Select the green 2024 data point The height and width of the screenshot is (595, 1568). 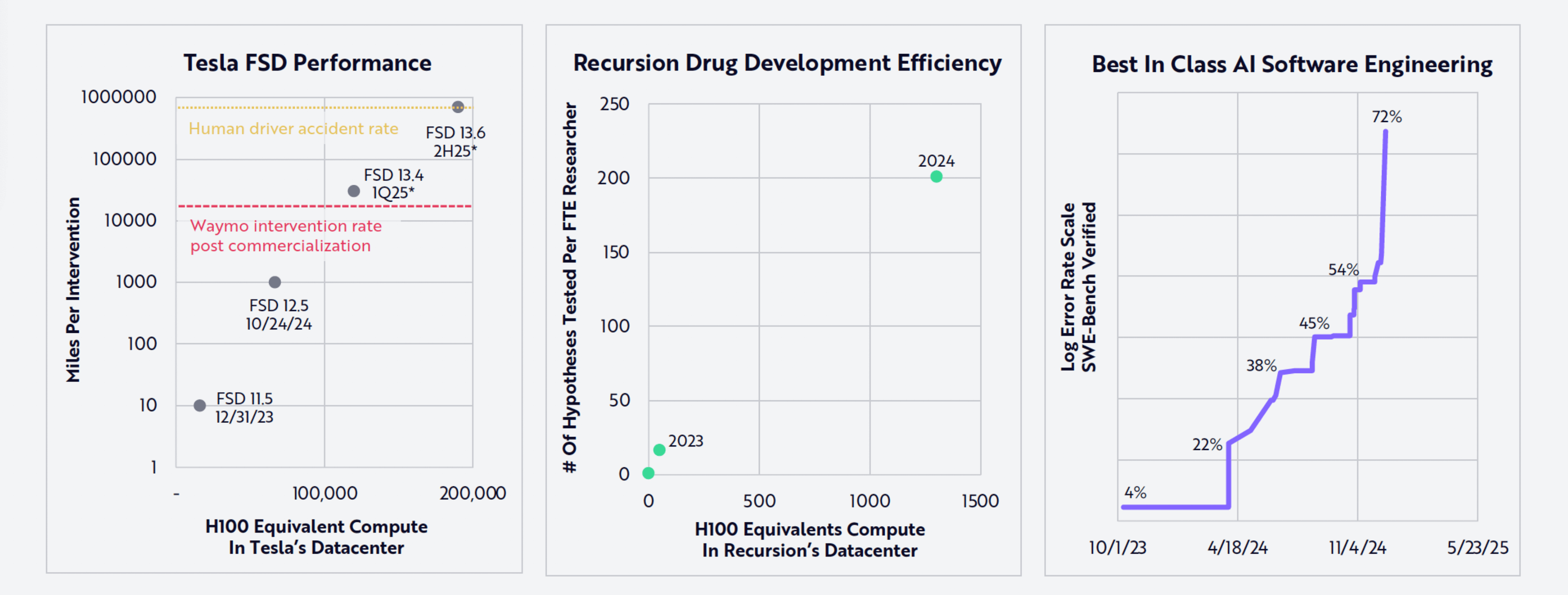tap(936, 176)
